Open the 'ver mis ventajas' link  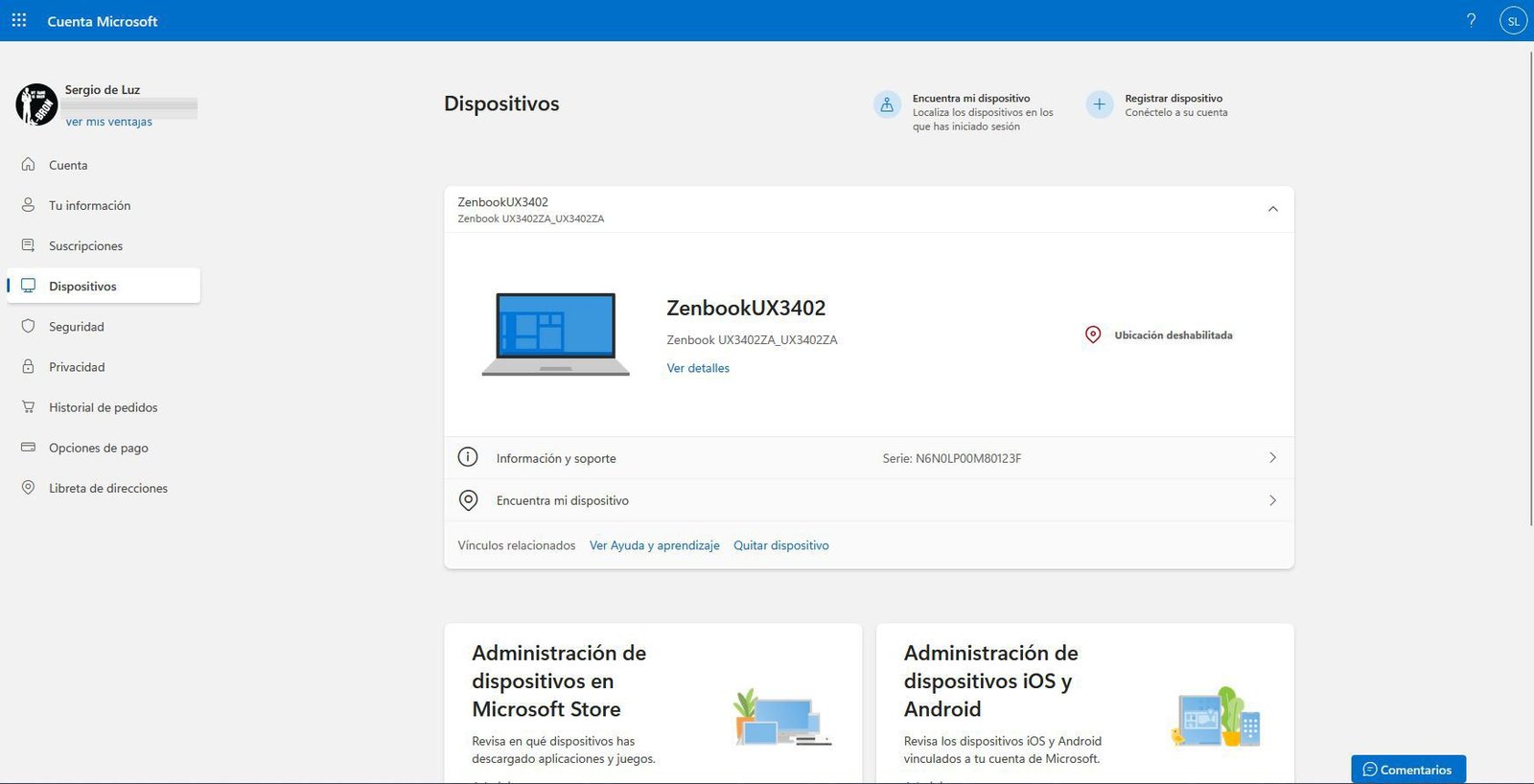point(108,122)
